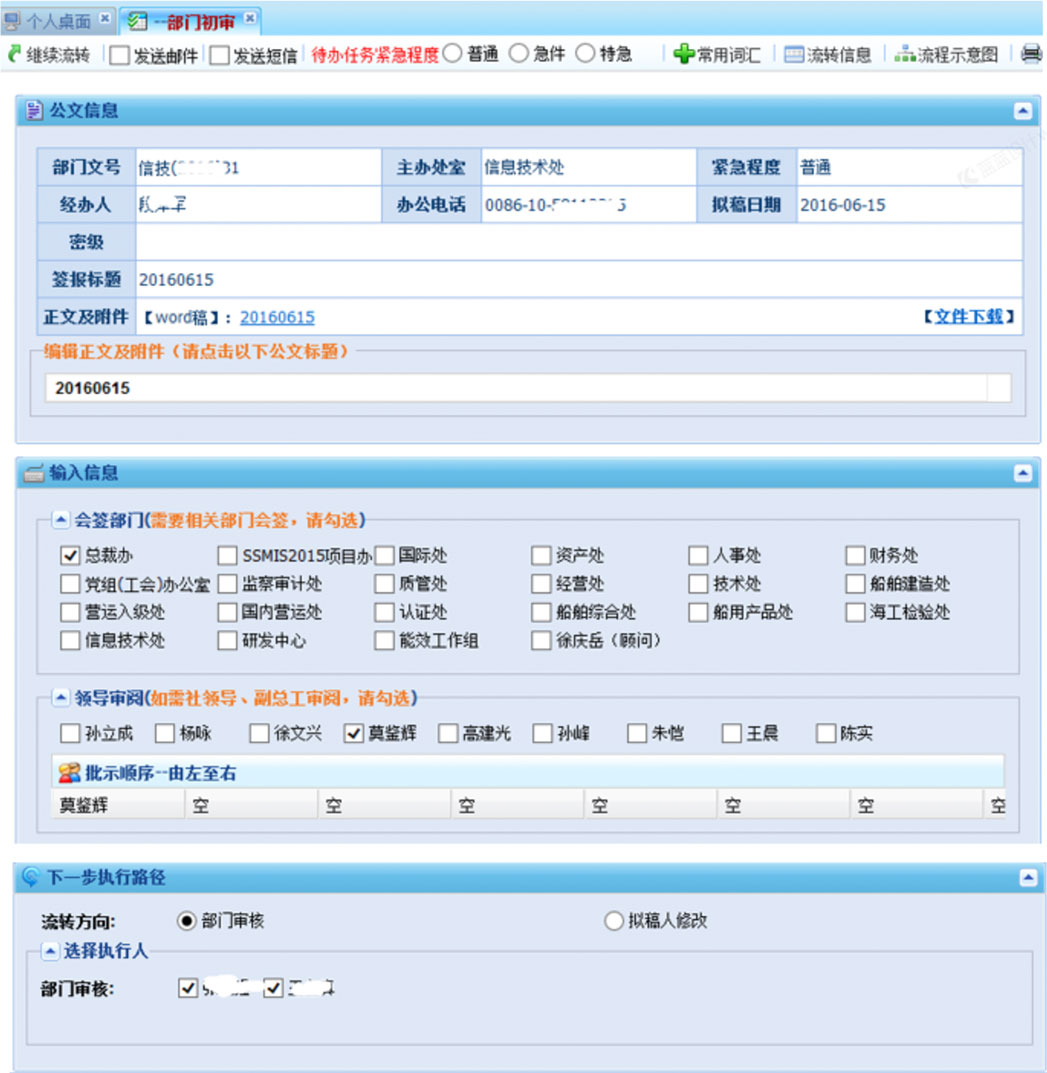1047x1073 pixels.
Task: Open the 20160615 word document link
Action: (x=277, y=318)
